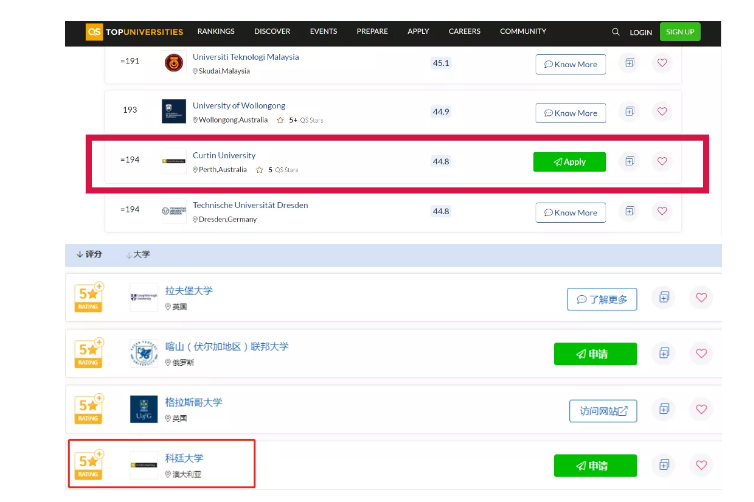Image resolution: width=754 pixels, height=502 pixels.
Task: Click the LOGIN link
Action: tap(641, 32)
